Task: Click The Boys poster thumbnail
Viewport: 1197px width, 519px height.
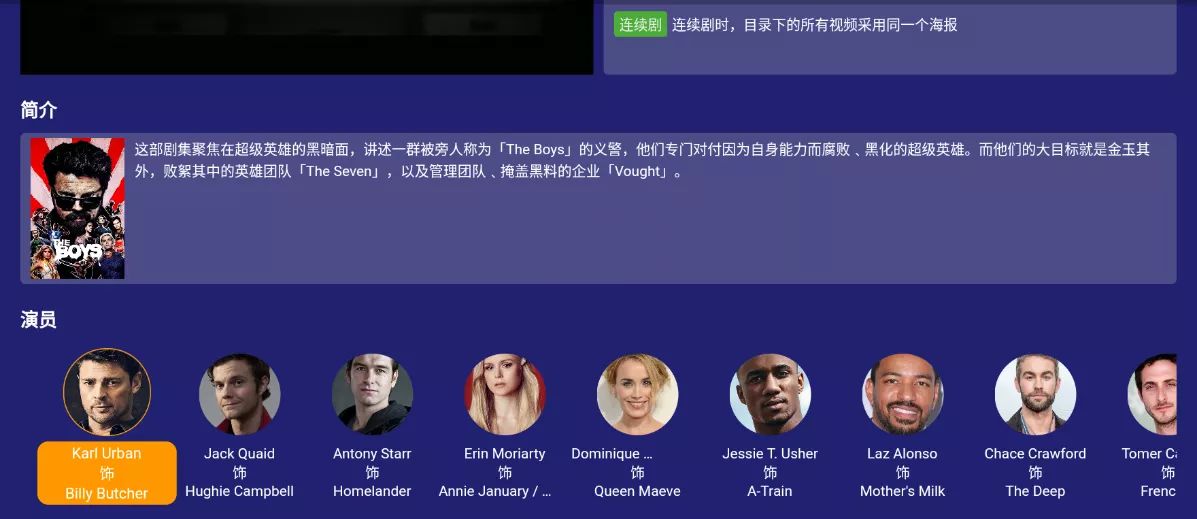Action: point(78,208)
